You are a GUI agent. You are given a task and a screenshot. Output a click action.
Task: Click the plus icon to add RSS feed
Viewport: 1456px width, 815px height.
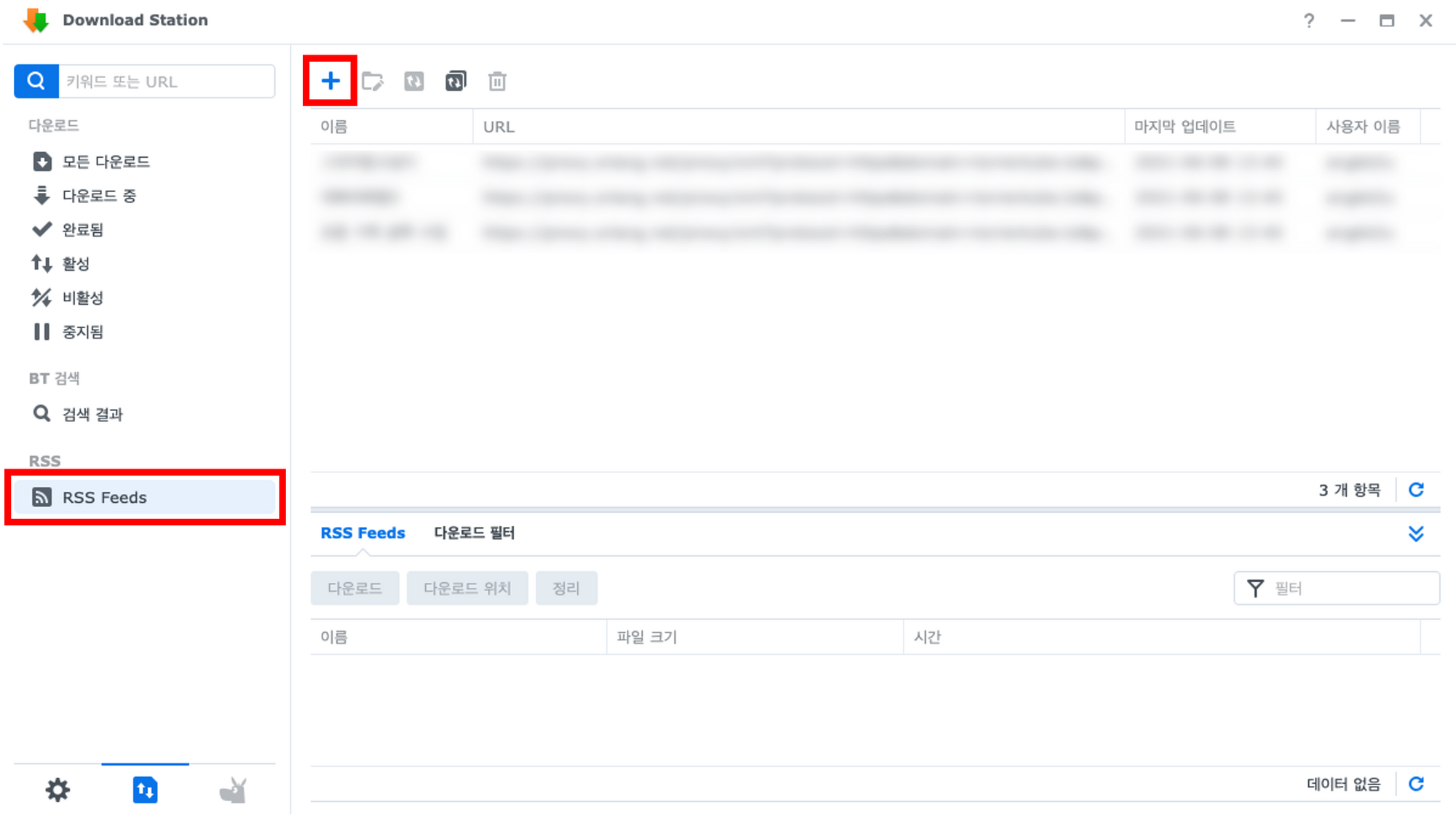tap(331, 81)
